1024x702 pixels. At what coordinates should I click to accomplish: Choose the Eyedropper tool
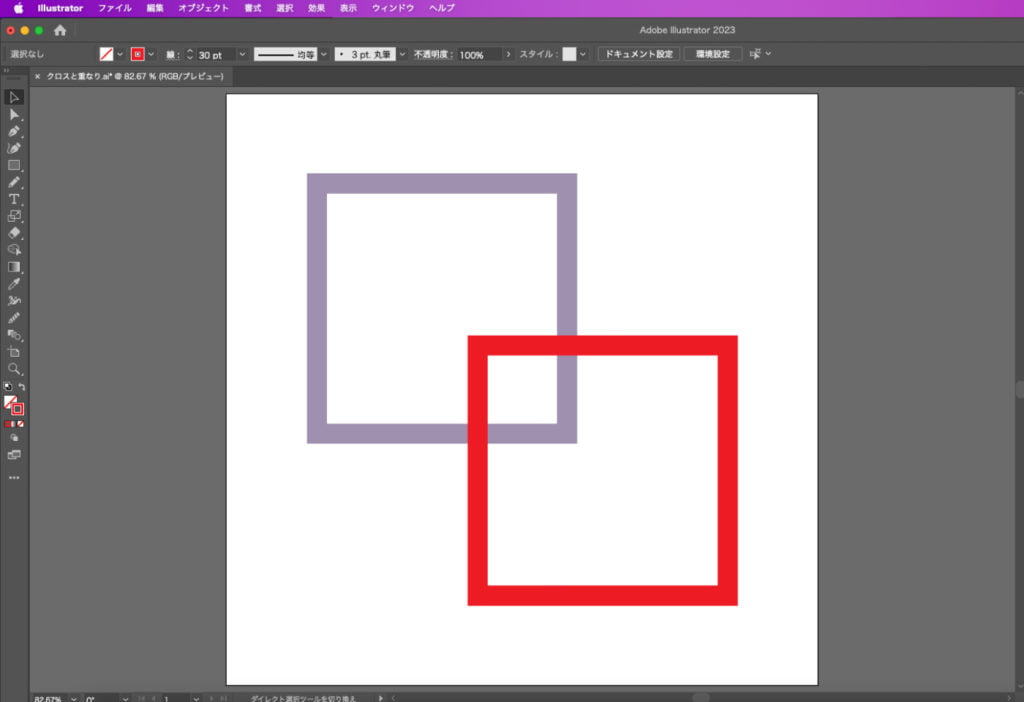click(14, 284)
